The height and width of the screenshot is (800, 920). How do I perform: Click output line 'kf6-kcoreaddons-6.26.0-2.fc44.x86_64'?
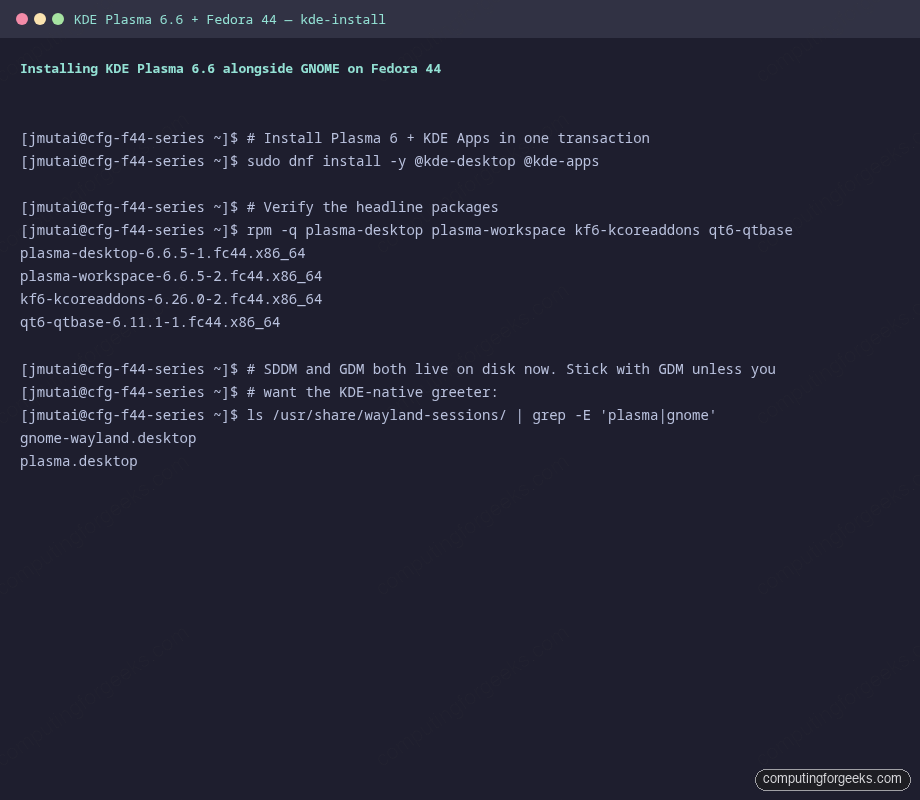click(x=171, y=299)
